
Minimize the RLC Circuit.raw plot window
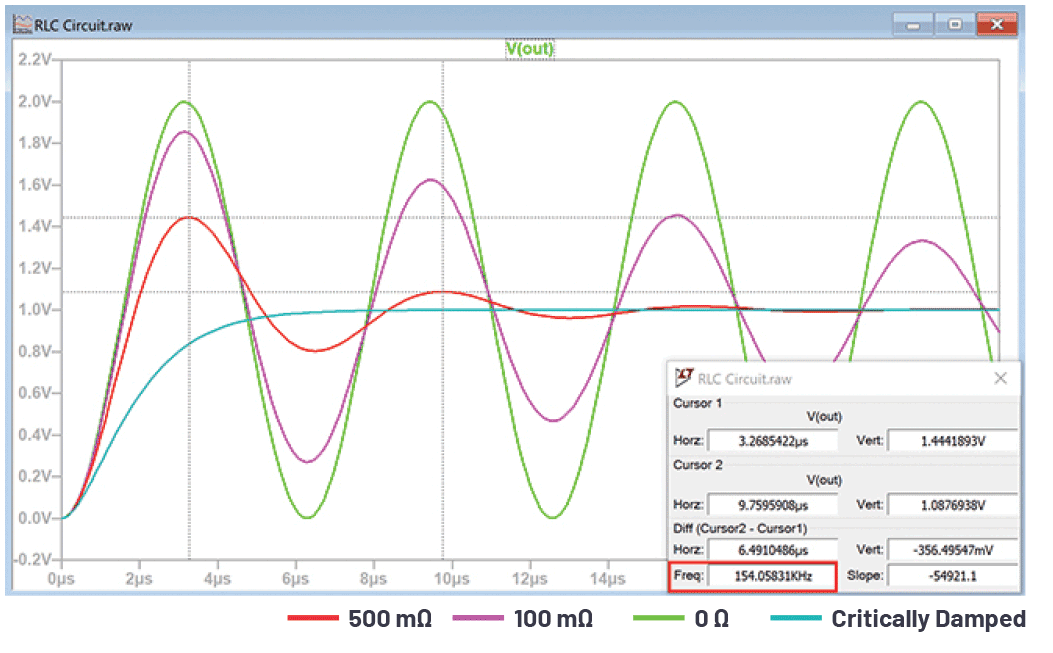[x=913, y=25]
